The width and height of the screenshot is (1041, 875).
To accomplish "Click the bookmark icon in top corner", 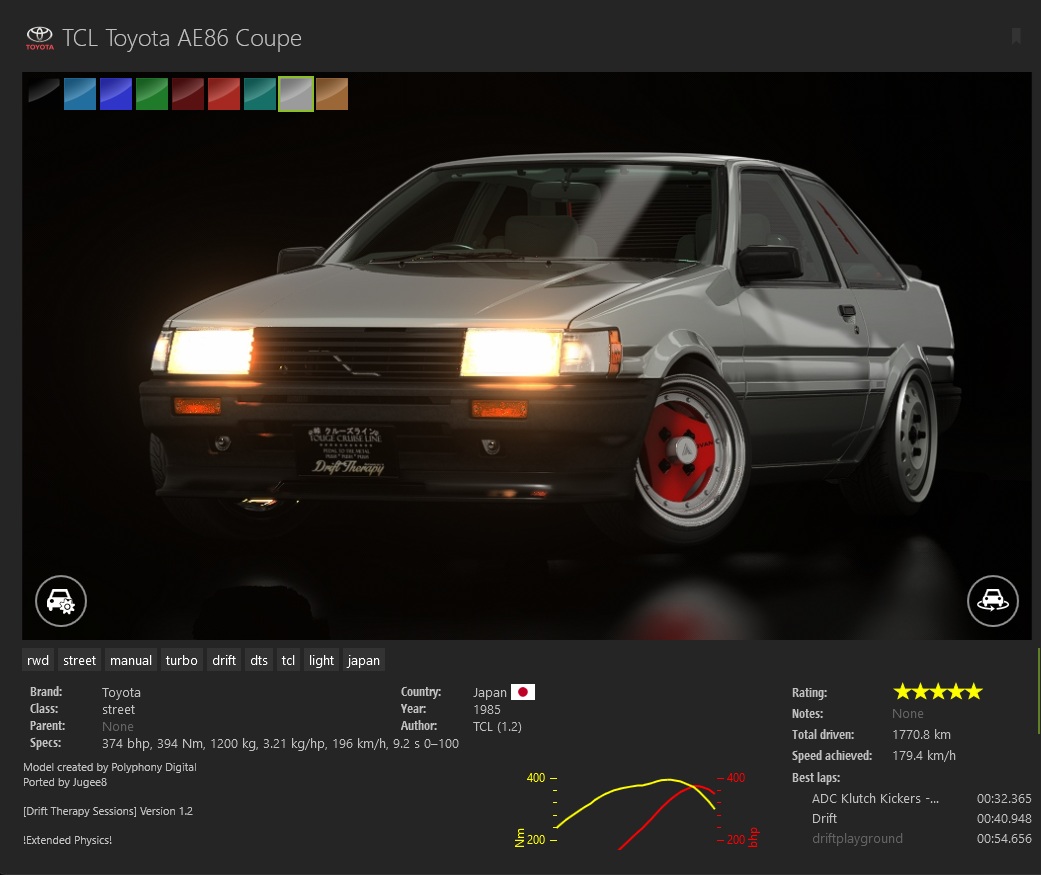I will [x=1016, y=36].
